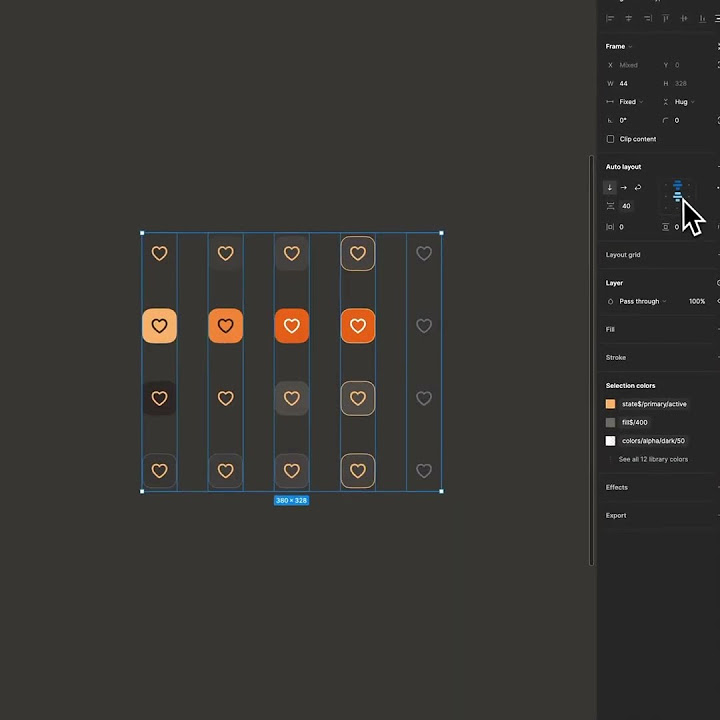The height and width of the screenshot is (720, 720).
Task: Click the properties panel vertical scrollbar
Action: point(591,360)
